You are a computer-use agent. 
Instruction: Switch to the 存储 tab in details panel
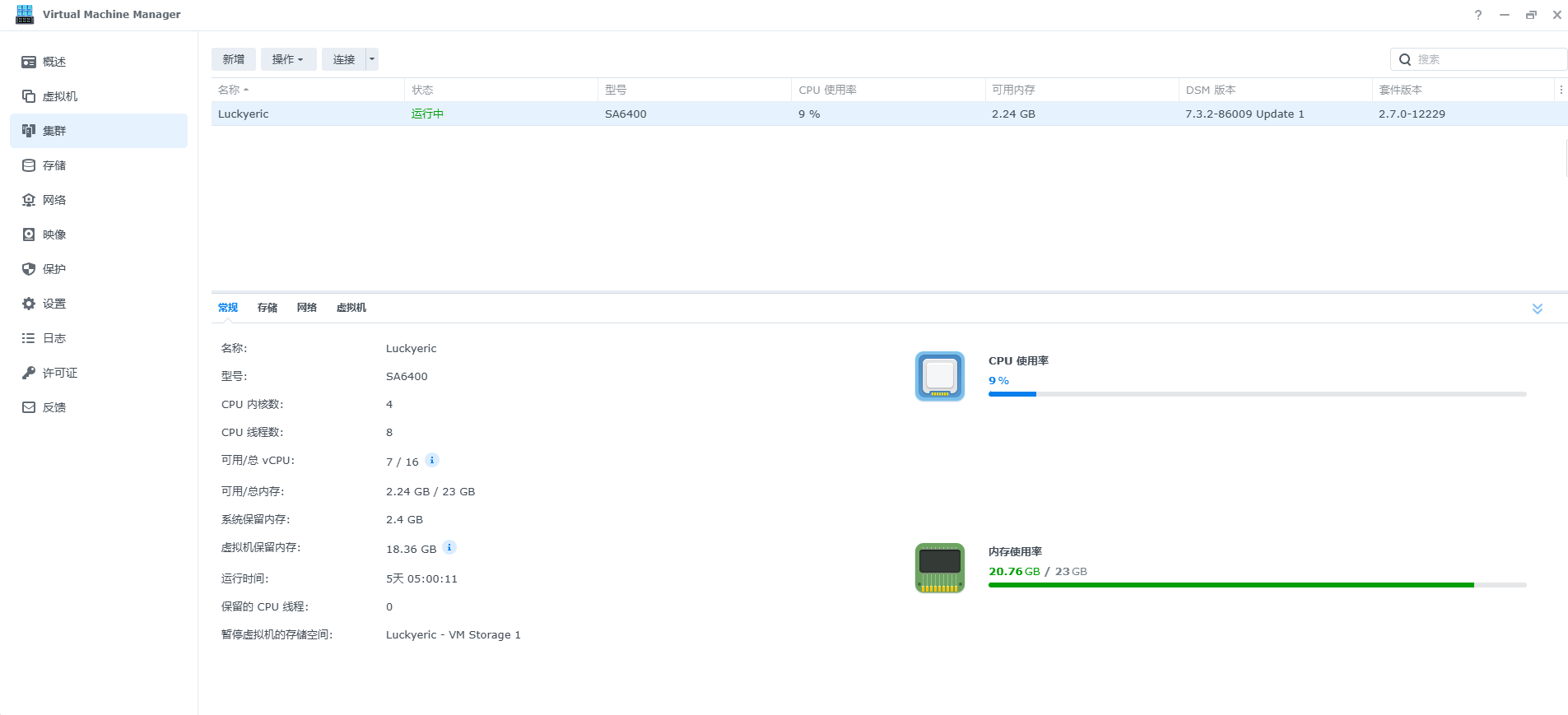point(268,308)
